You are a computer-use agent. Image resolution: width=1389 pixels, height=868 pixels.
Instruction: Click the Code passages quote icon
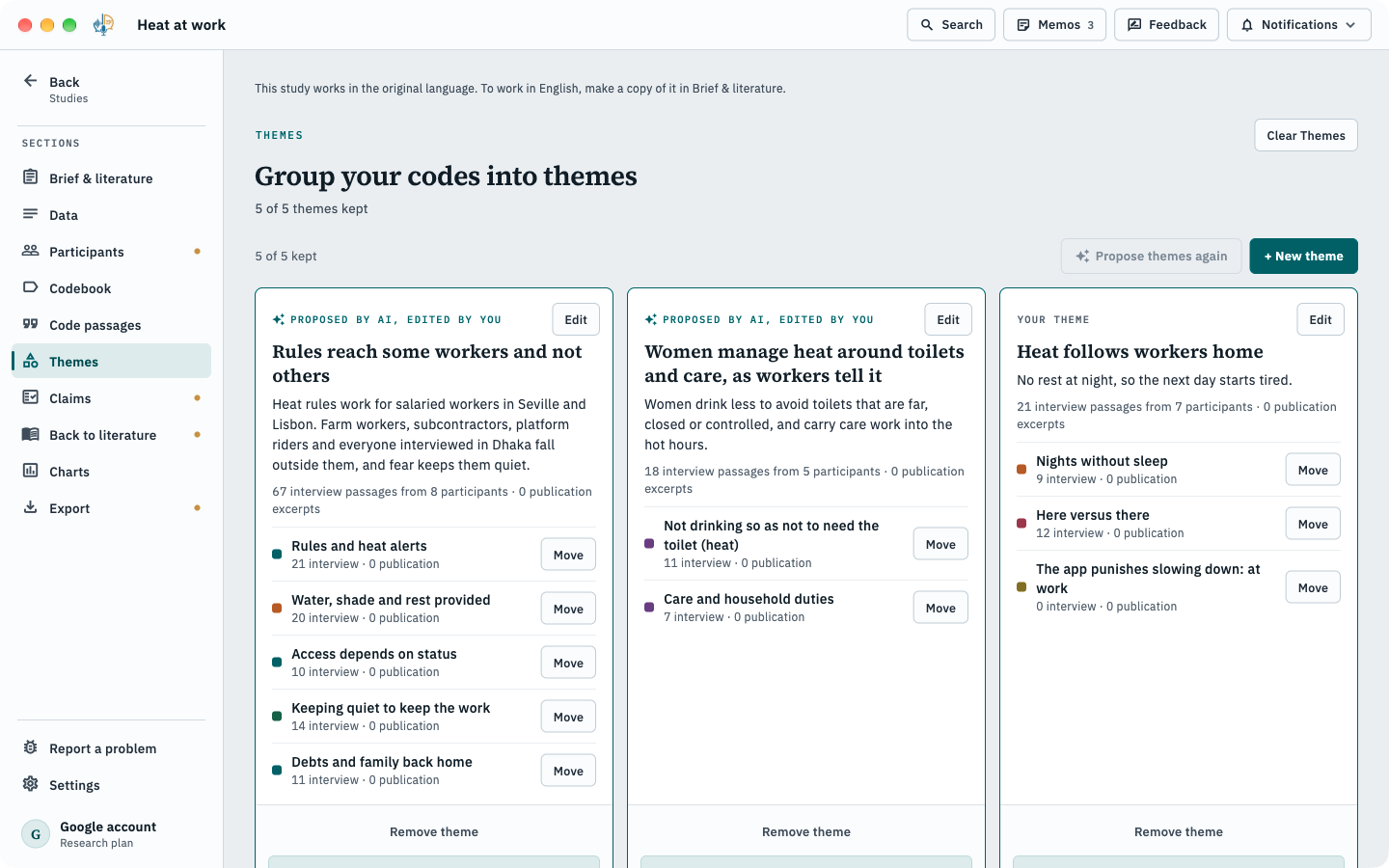pyautogui.click(x=30, y=324)
